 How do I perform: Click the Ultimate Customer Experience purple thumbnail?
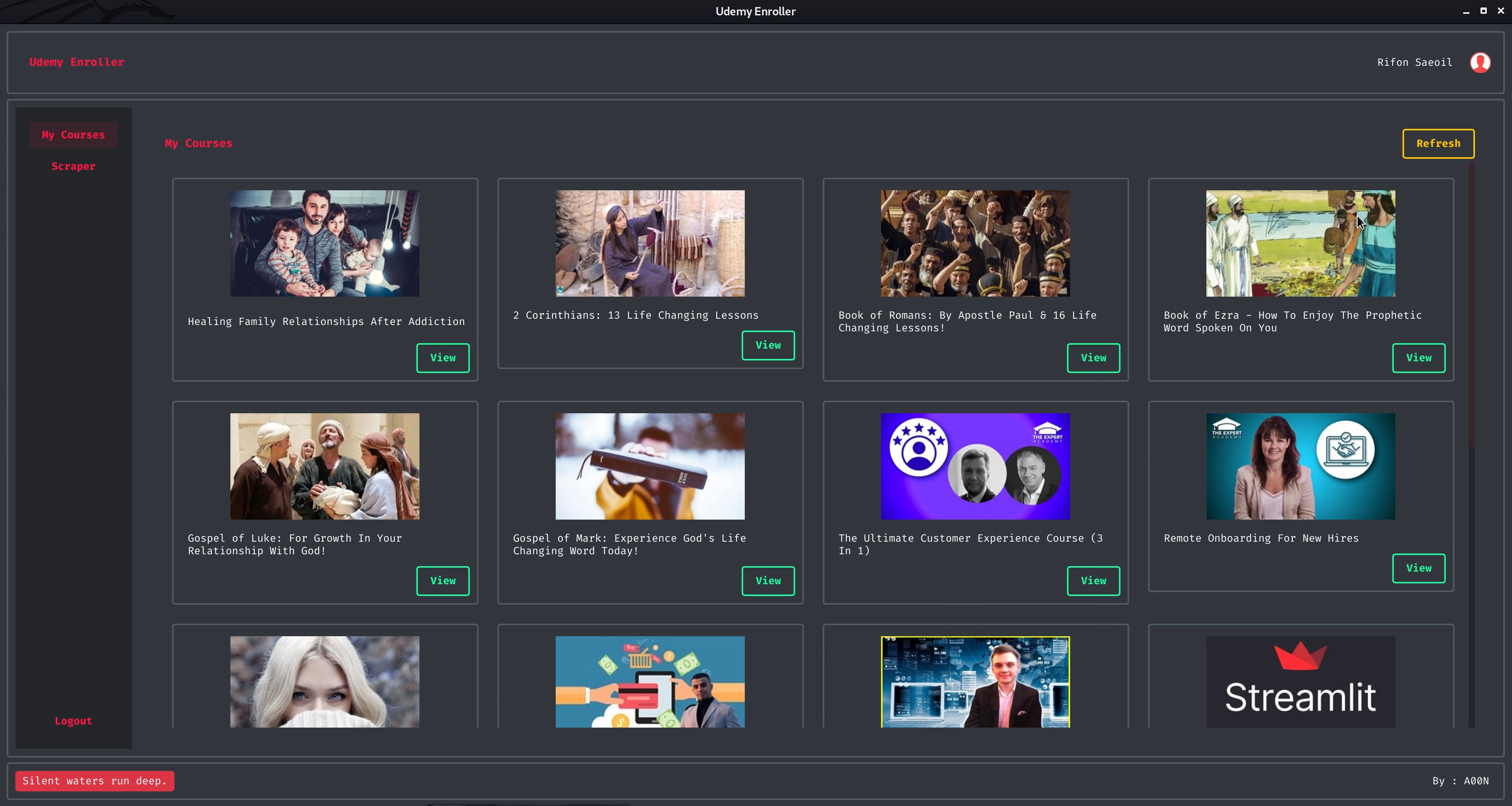point(975,466)
